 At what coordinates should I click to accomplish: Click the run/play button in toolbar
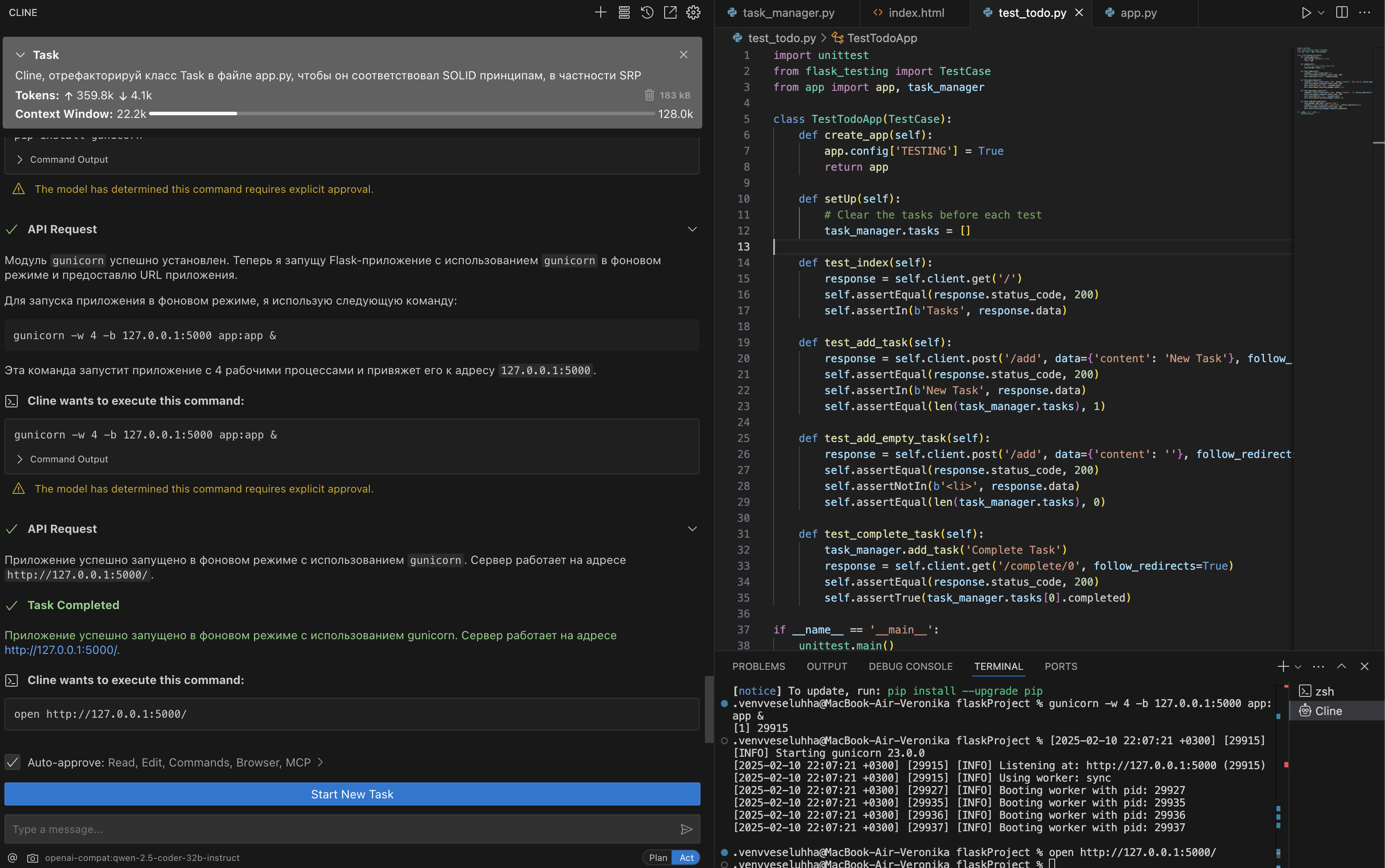tap(1306, 12)
